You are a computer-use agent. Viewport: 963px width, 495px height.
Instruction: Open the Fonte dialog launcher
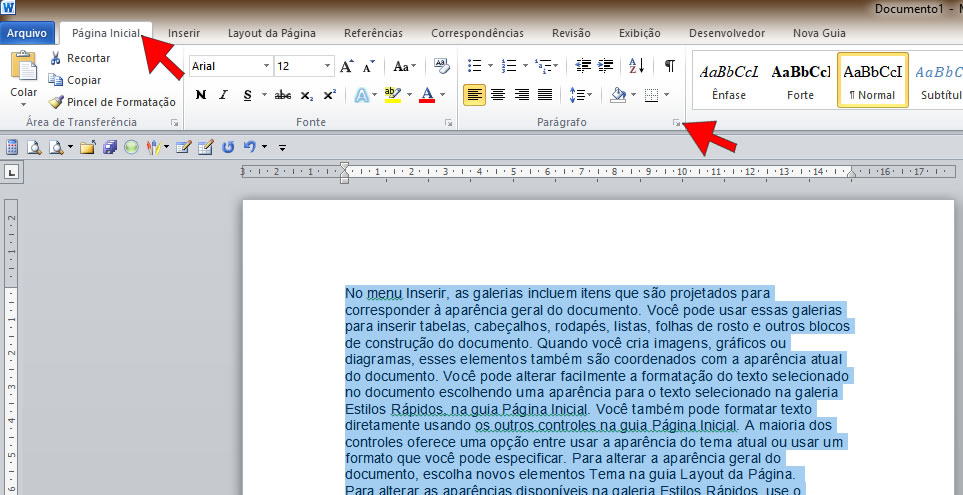448,123
